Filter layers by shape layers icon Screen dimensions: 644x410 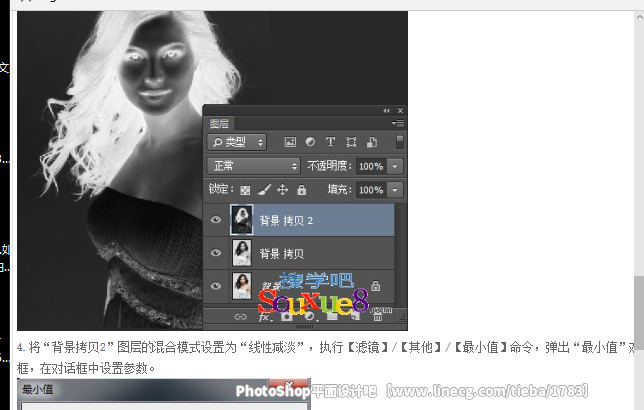pyautogui.click(x=351, y=142)
